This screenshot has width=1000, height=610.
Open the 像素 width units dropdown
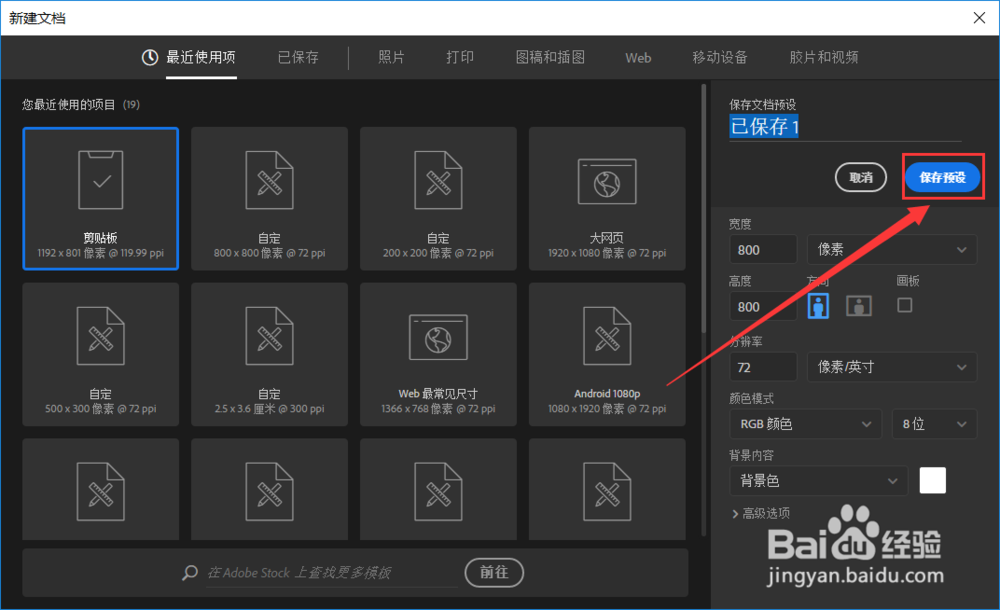891,249
